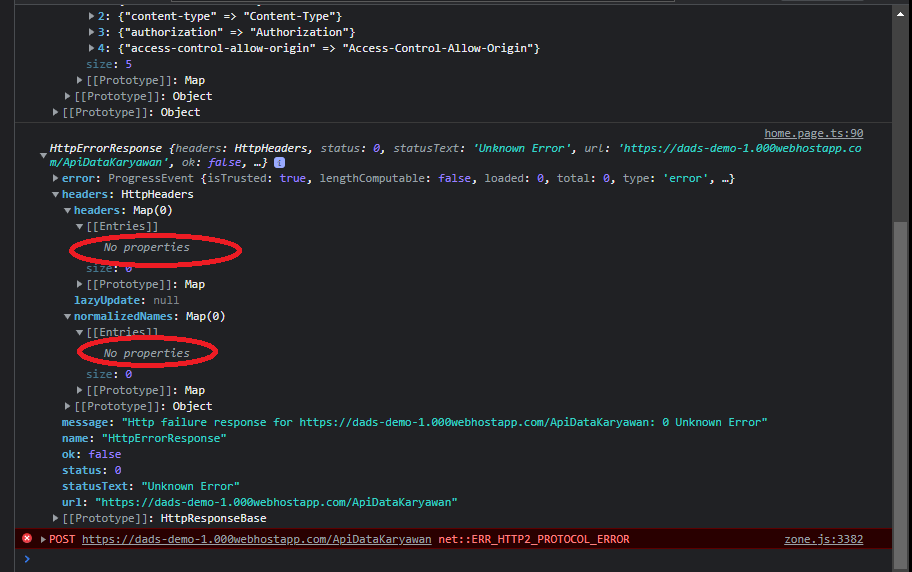Expand the error: ProgressEvent entry

pos(55,178)
